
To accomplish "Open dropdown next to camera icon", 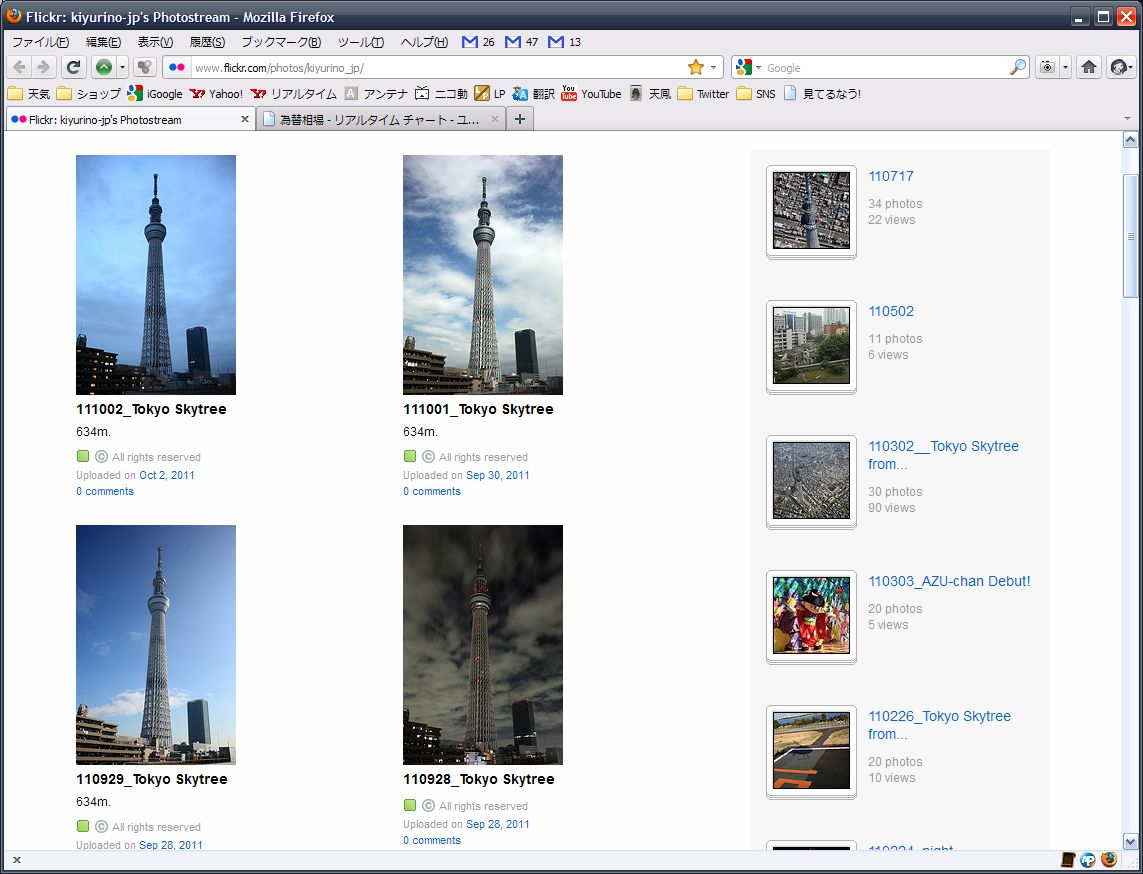I will (x=1065, y=67).
